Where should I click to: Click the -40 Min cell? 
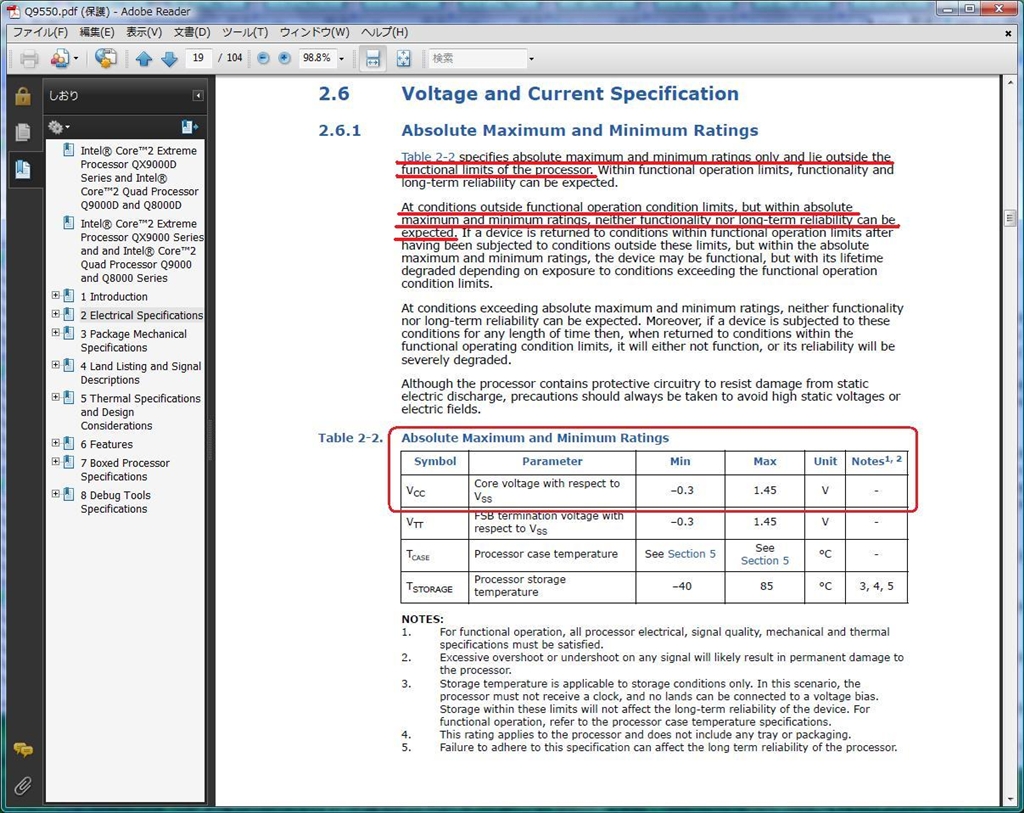coord(681,586)
